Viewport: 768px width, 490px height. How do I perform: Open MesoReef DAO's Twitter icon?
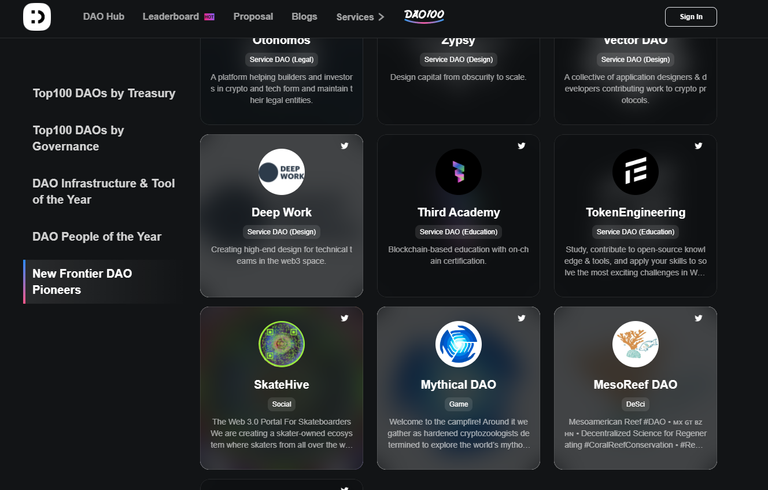(x=698, y=318)
